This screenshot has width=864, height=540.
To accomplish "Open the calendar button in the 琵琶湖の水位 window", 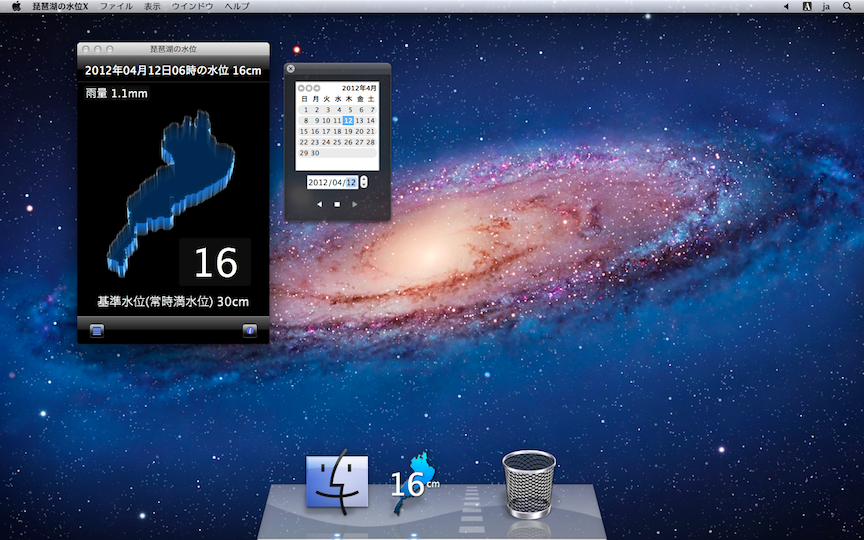I will tap(97, 331).
